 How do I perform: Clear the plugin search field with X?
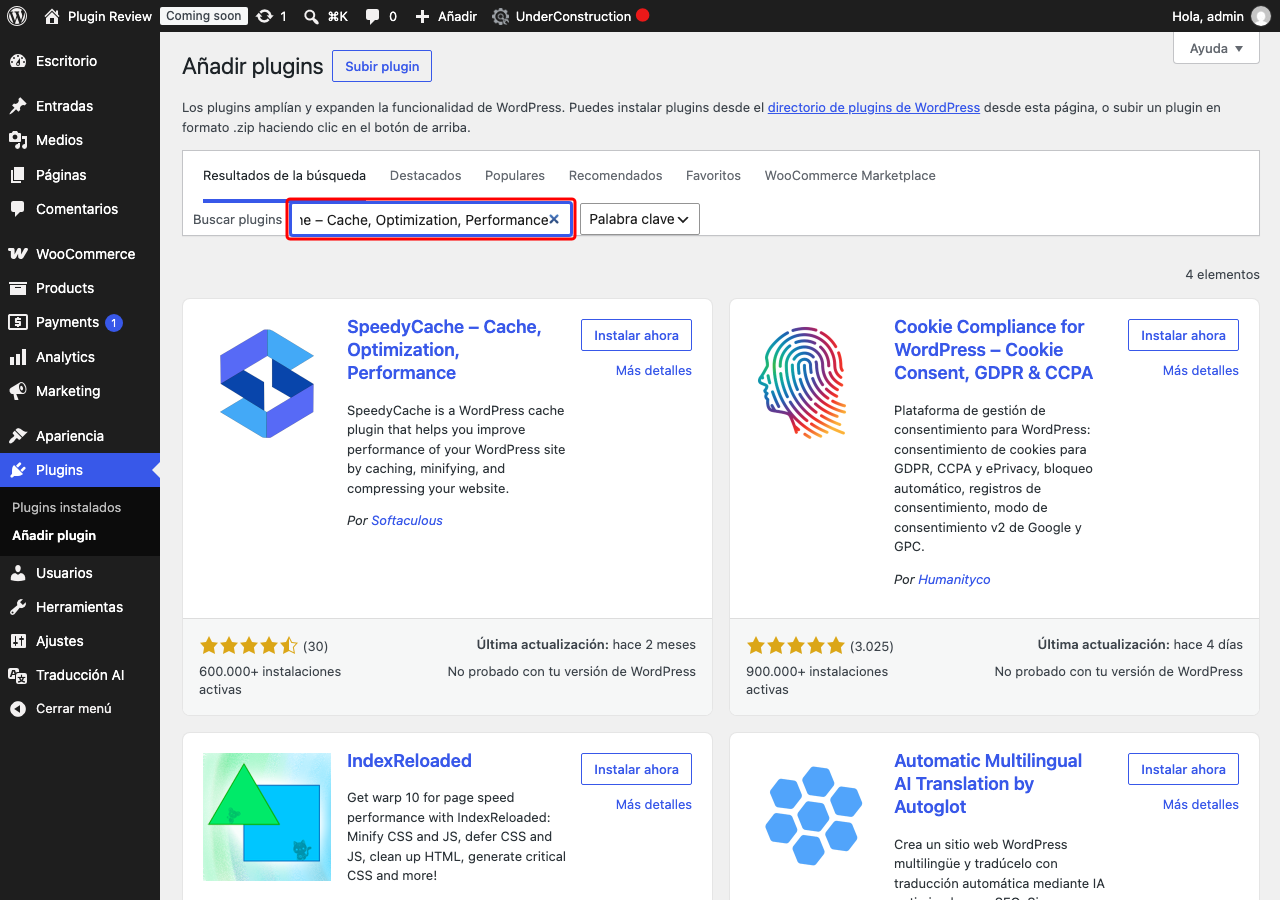(x=554, y=219)
